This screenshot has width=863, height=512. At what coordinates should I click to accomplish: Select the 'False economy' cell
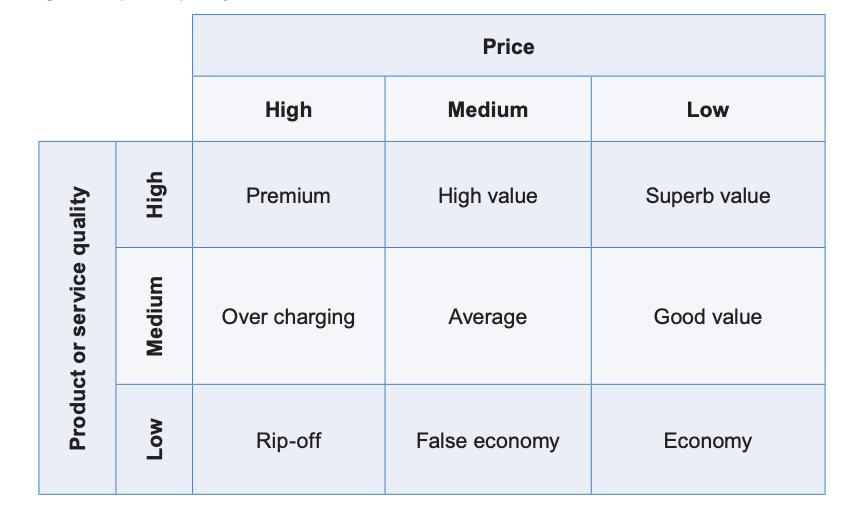point(487,440)
